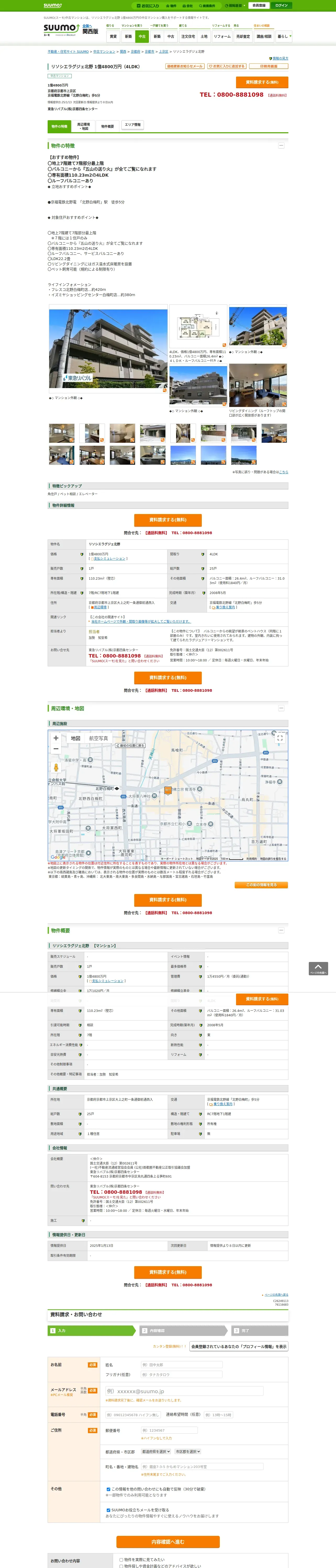Viewport: 336px width, 1568px height.
Task: Click the collapse icon on 物件概要 header
Action: tap(281, 931)
